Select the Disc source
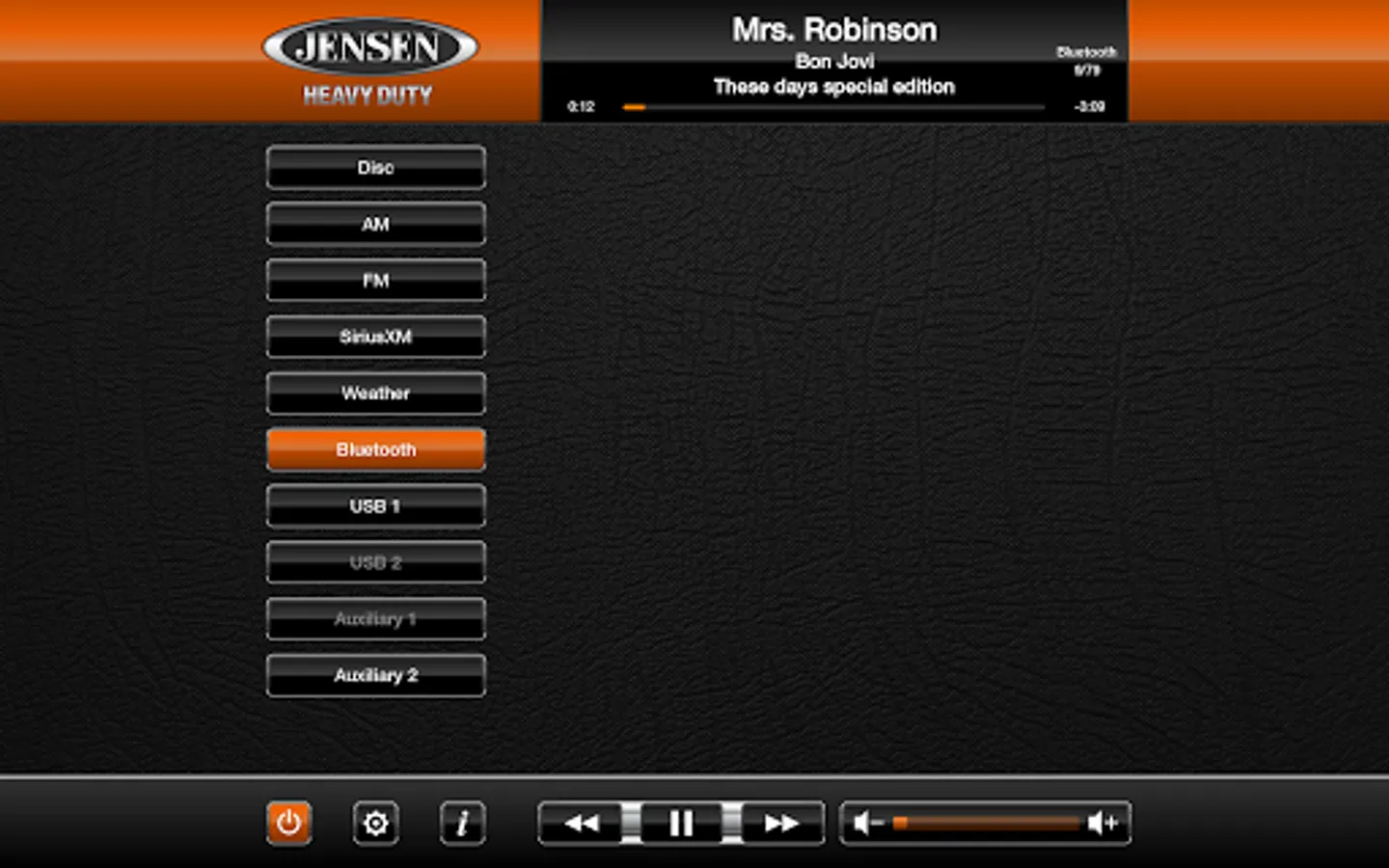Image resolution: width=1389 pixels, height=868 pixels. (375, 168)
